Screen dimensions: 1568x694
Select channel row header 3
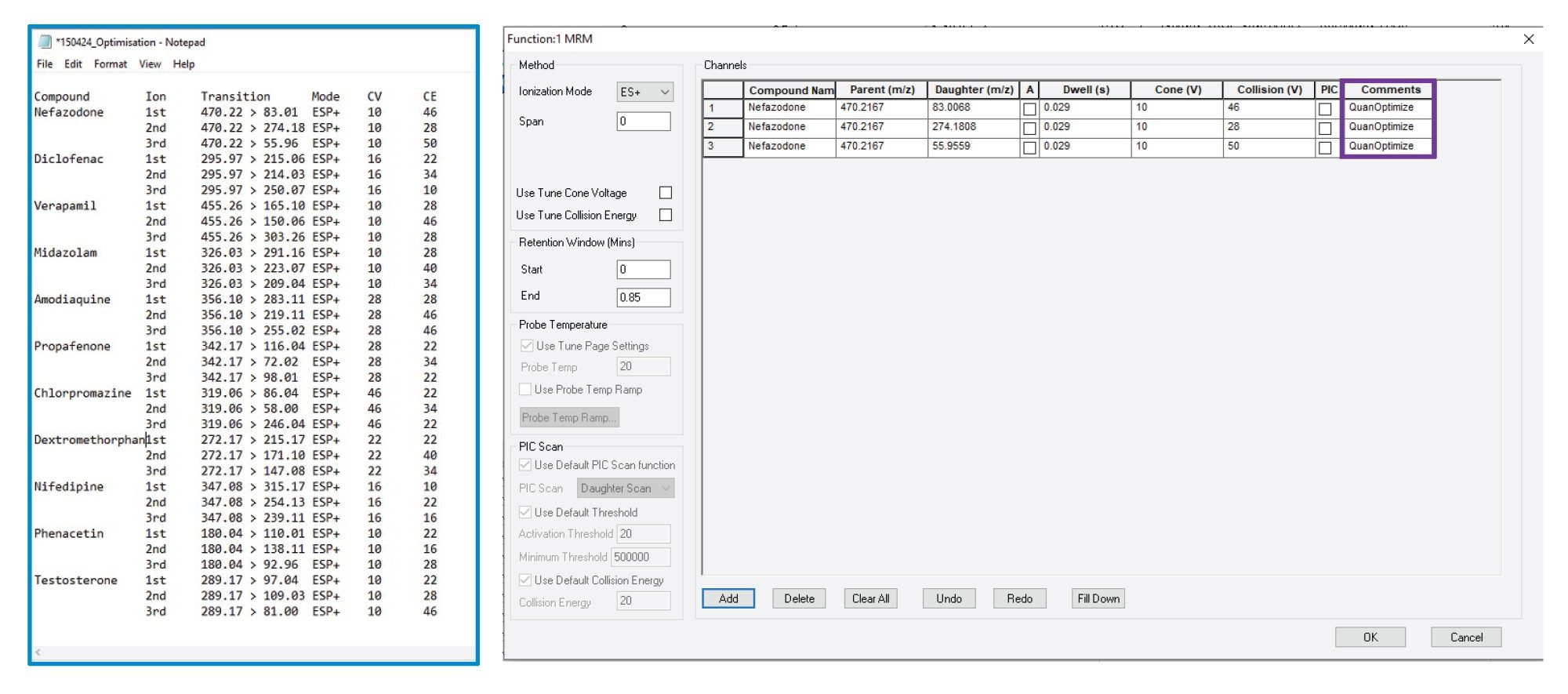coord(723,147)
